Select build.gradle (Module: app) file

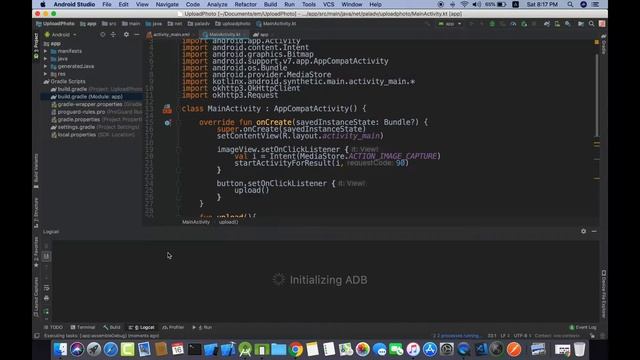pyautogui.click(x=92, y=97)
